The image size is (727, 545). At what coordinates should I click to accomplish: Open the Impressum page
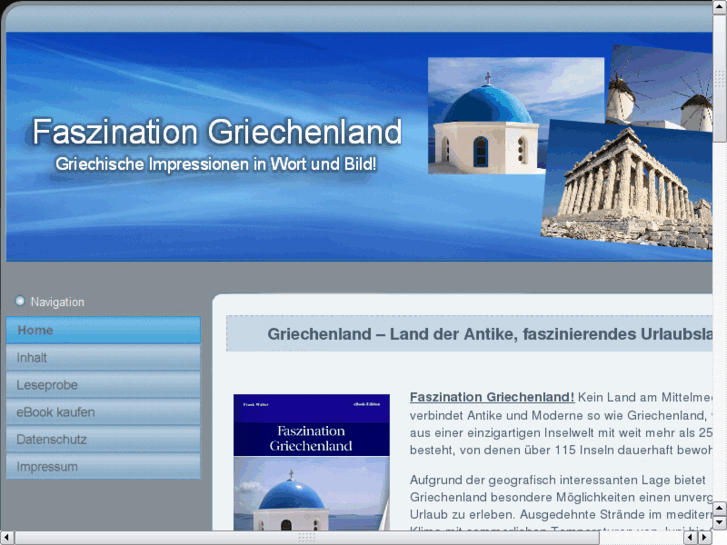[x=103, y=467]
